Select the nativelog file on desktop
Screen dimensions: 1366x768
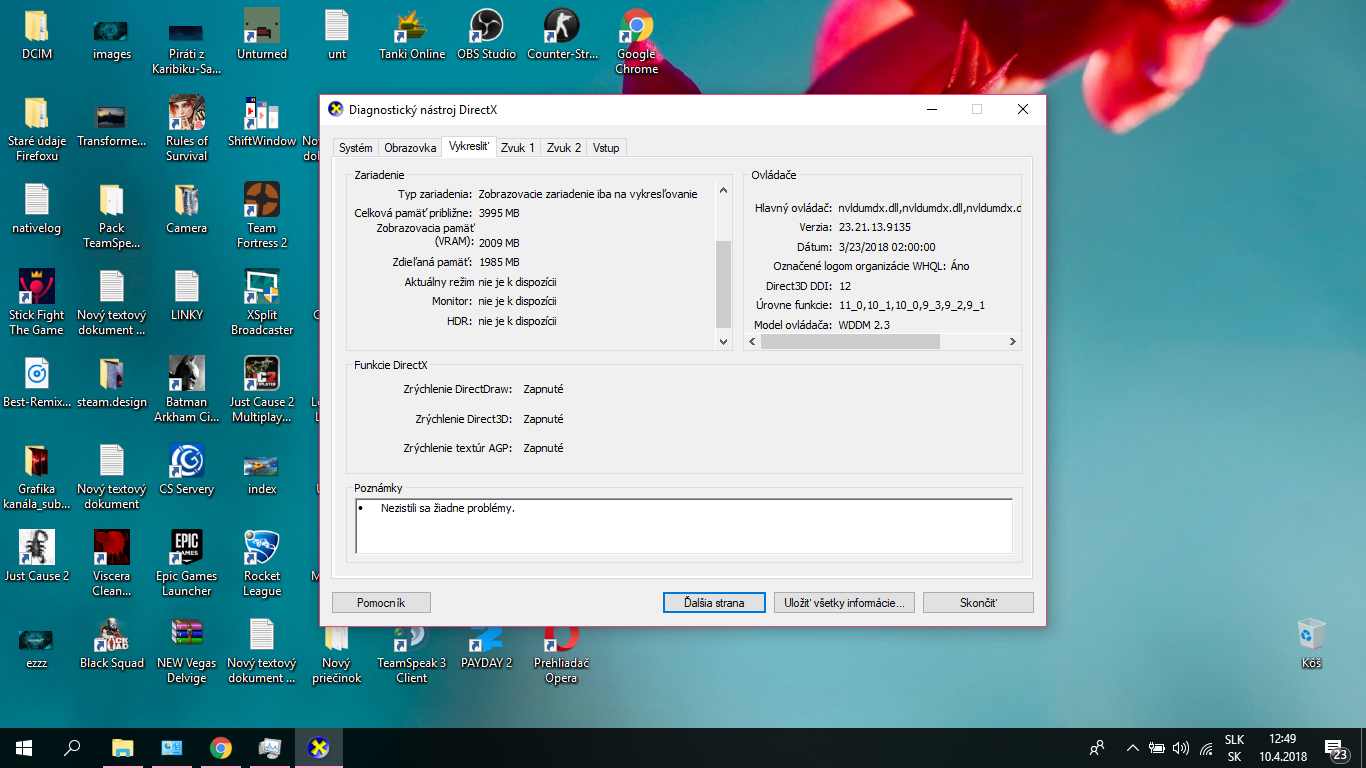coord(37,208)
